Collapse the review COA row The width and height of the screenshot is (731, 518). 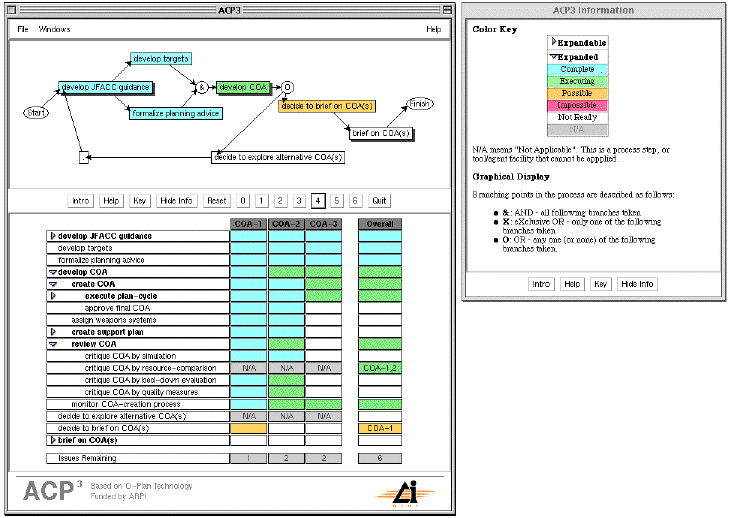click(x=53, y=344)
